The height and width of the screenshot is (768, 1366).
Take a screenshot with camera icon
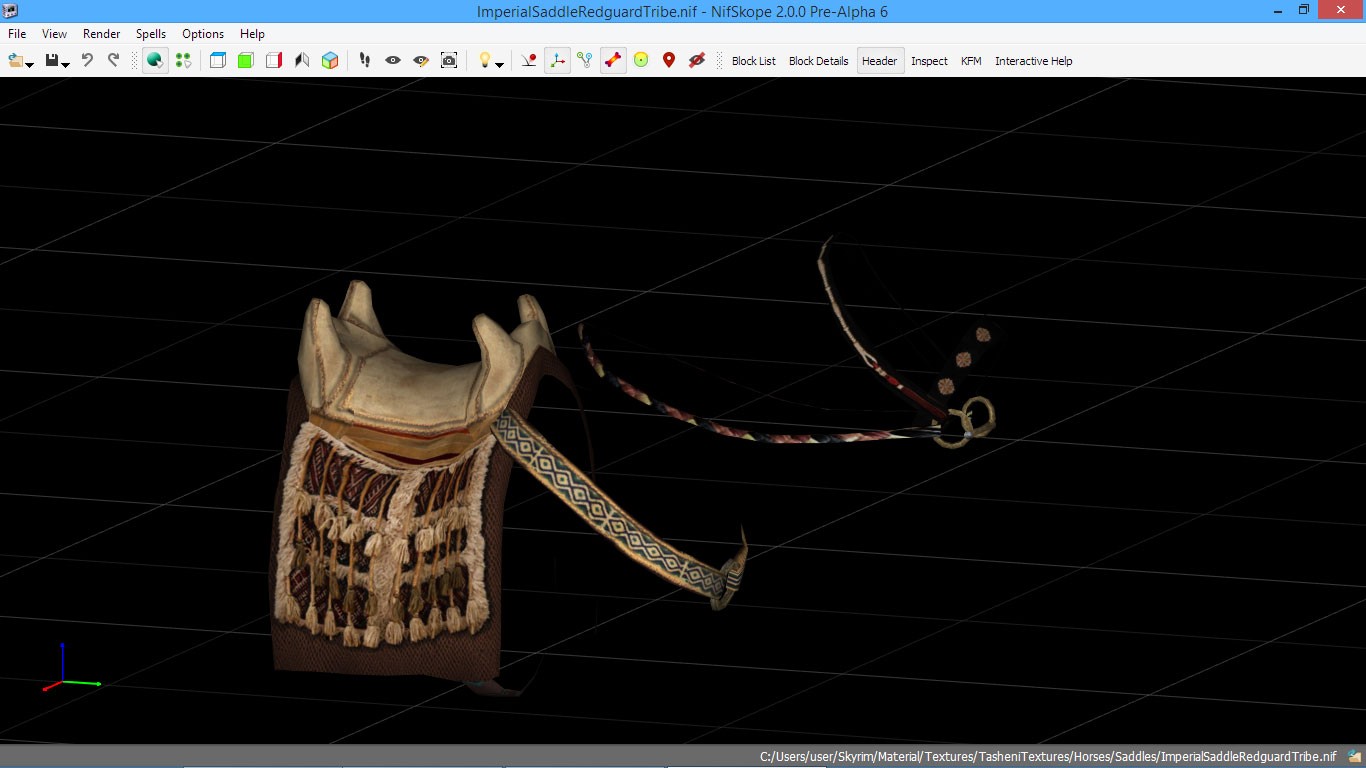449,61
